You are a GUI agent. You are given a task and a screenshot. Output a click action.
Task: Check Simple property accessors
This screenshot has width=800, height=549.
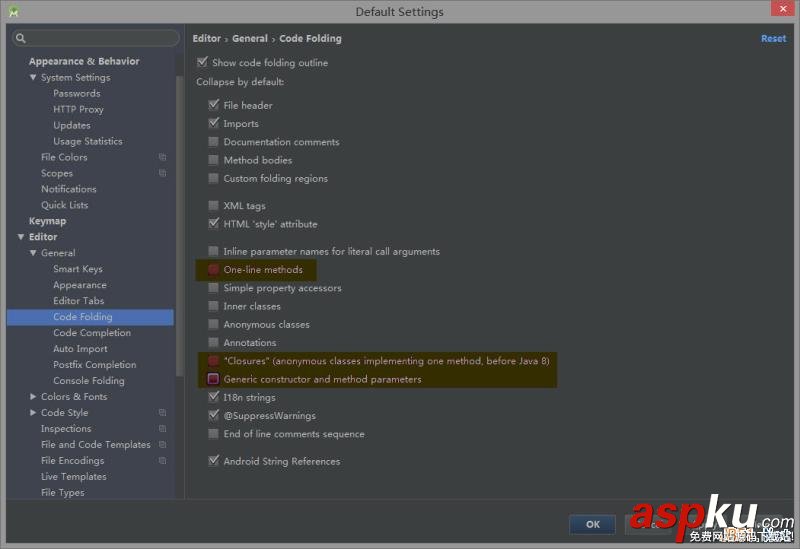[213, 288]
